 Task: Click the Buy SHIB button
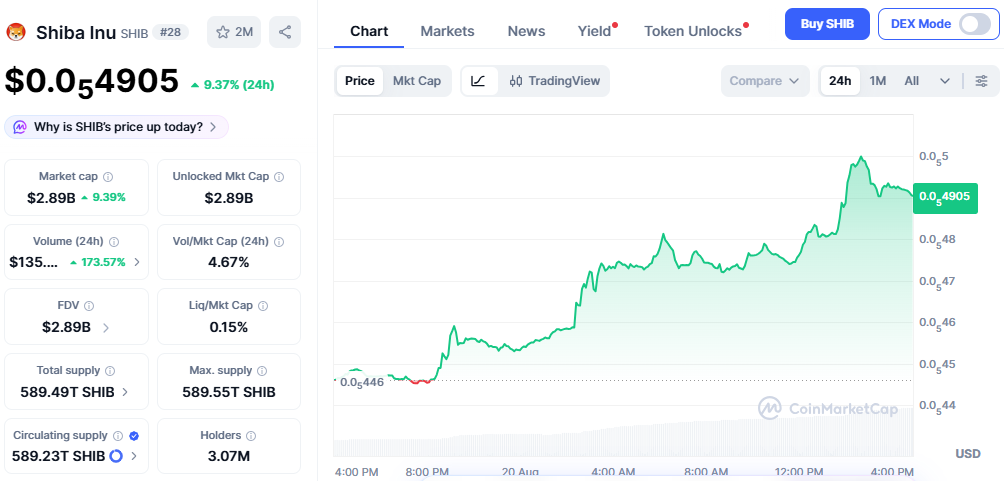(827, 24)
